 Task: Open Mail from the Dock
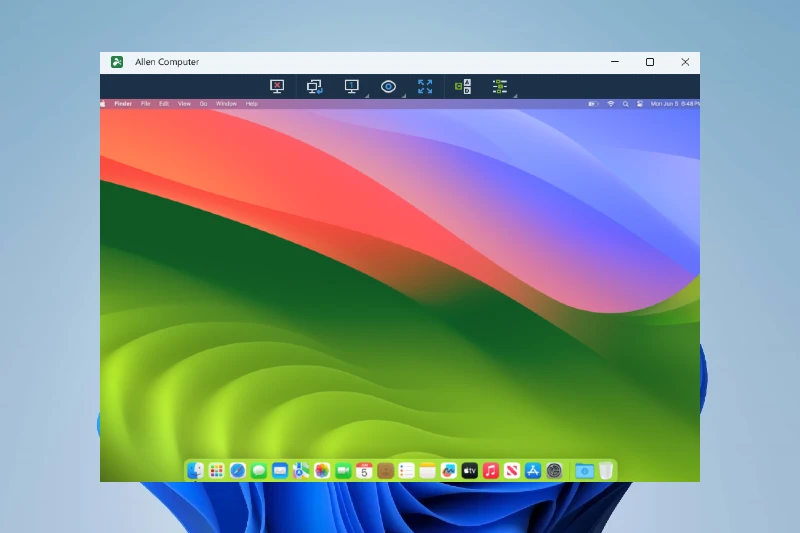280,471
